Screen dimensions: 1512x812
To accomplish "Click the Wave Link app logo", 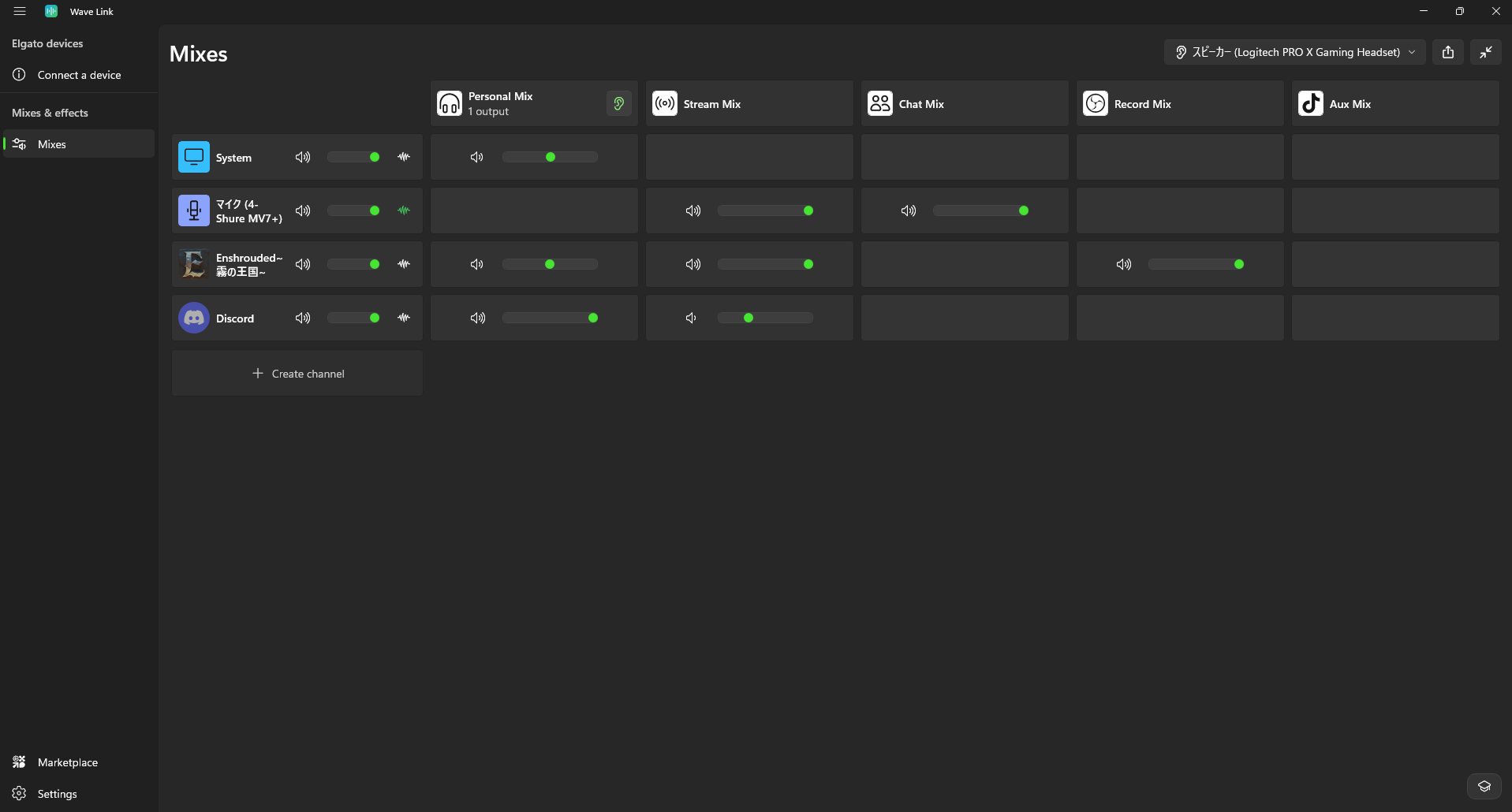I will pyautogui.click(x=51, y=11).
